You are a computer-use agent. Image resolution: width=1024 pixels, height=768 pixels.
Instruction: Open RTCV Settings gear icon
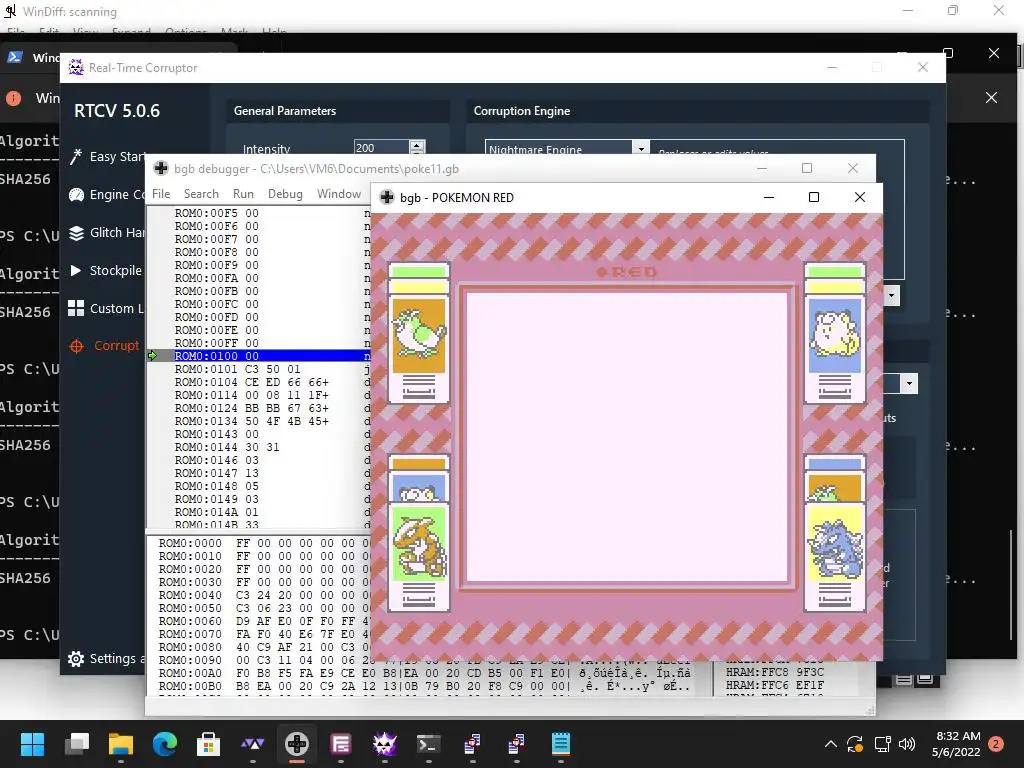[76, 659]
